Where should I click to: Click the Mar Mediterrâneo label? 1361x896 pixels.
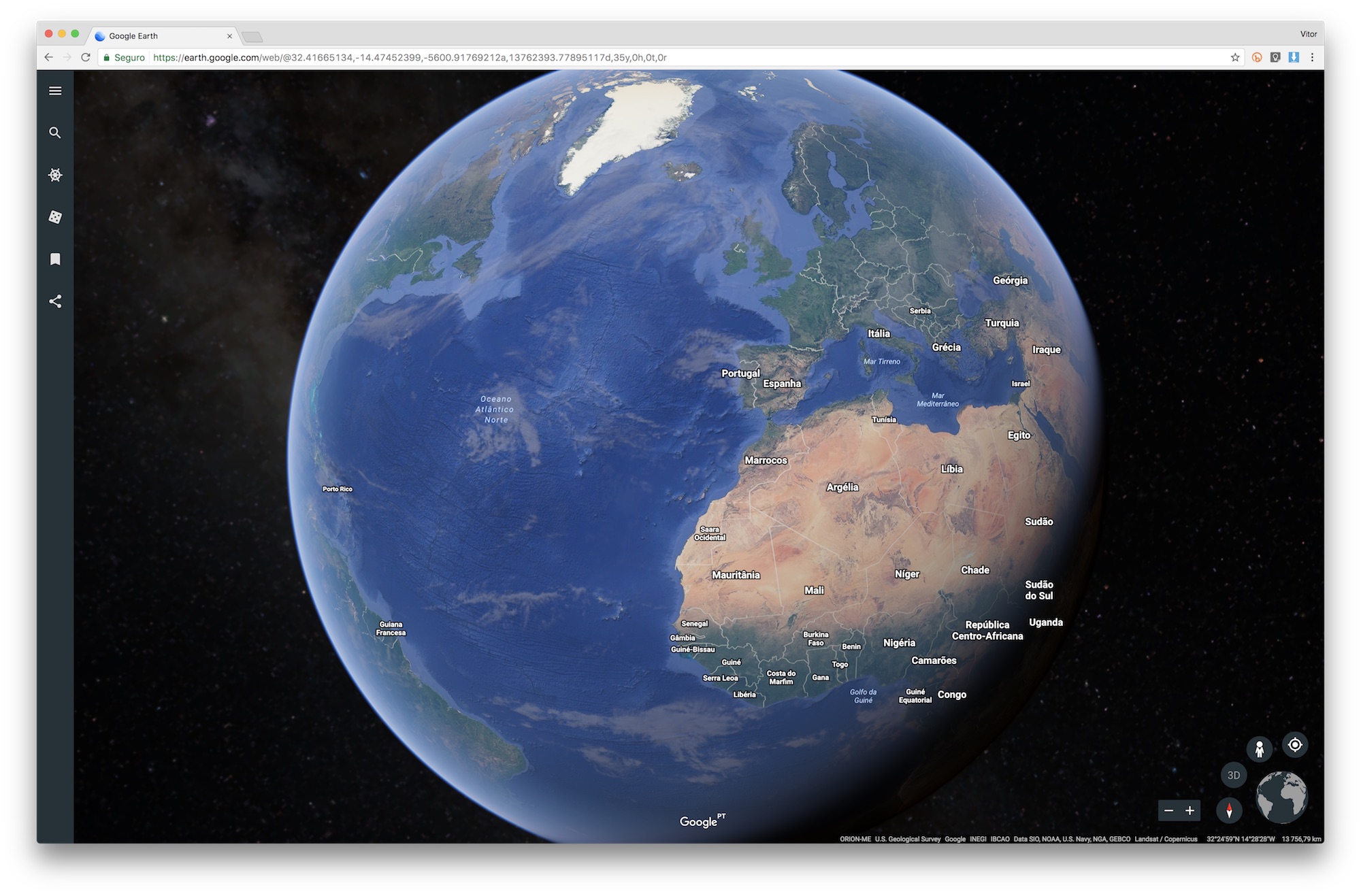(938, 399)
